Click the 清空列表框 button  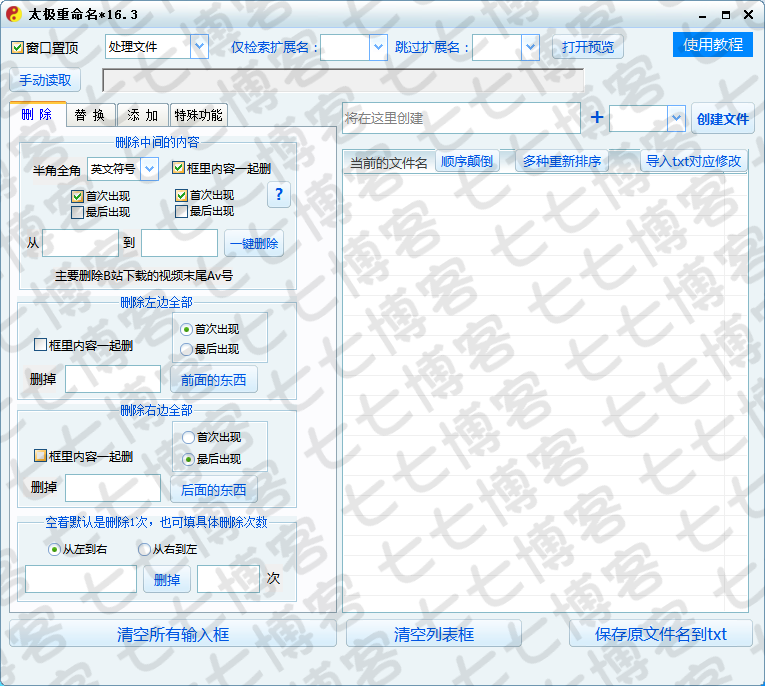(x=434, y=634)
